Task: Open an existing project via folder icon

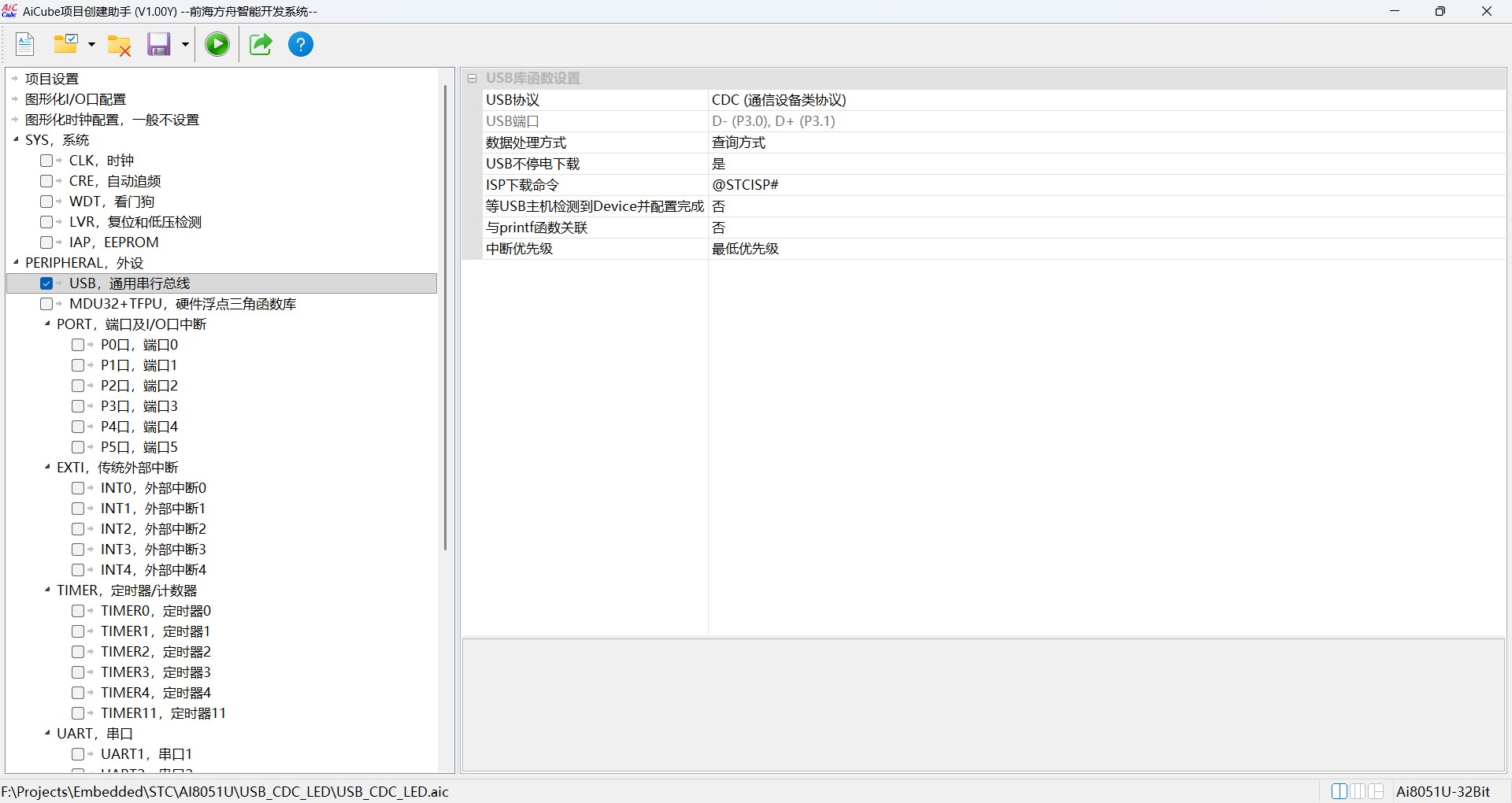Action: (66, 44)
